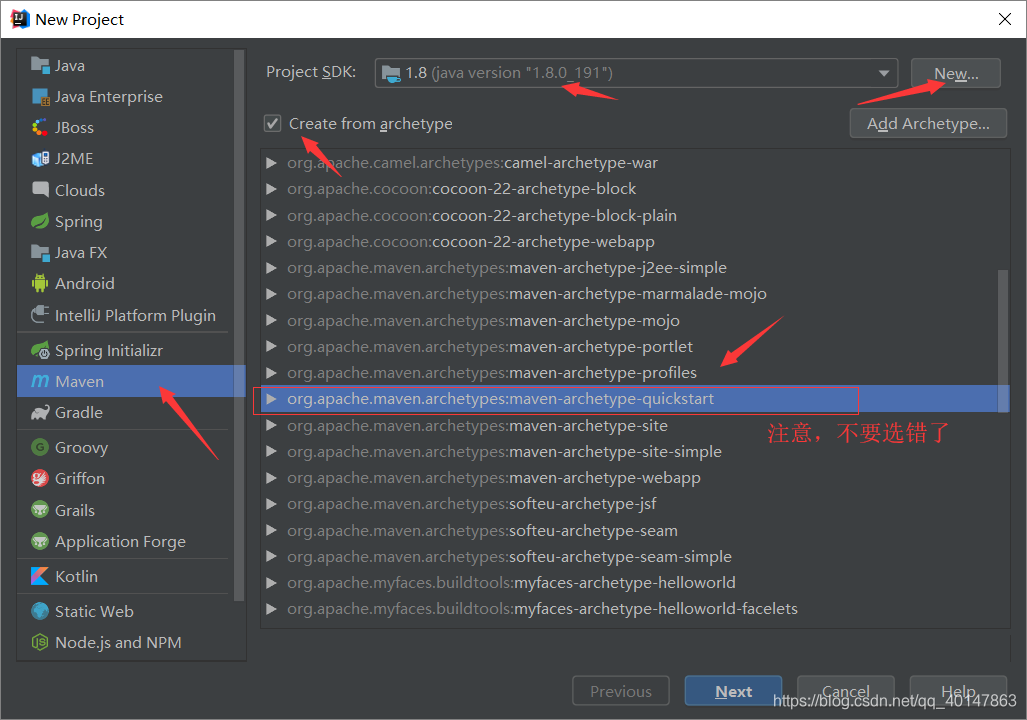Image resolution: width=1027 pixels, height=720 pixels.
Task: Select maven-archetype-portlet archetype row
Action: 635,347
